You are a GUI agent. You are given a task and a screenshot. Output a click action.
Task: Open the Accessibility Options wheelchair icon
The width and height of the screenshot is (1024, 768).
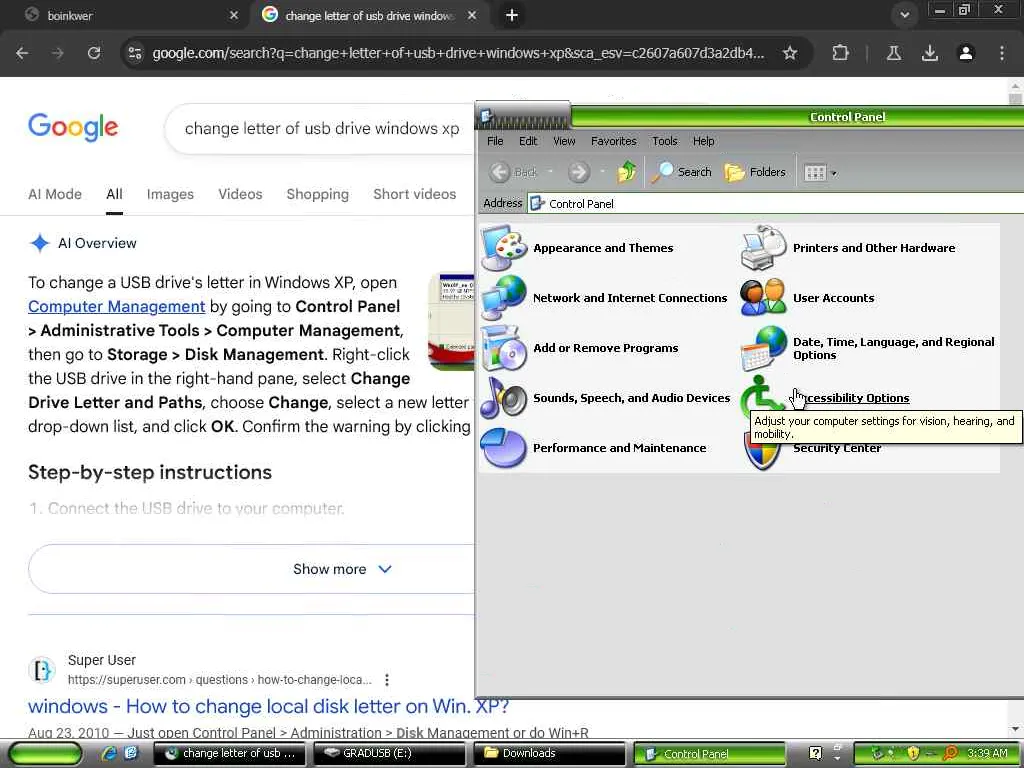[x=761, y=394]
